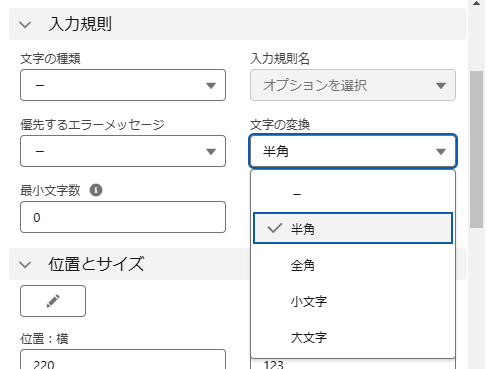Choose the checked 半角 option

coord(353,228)
